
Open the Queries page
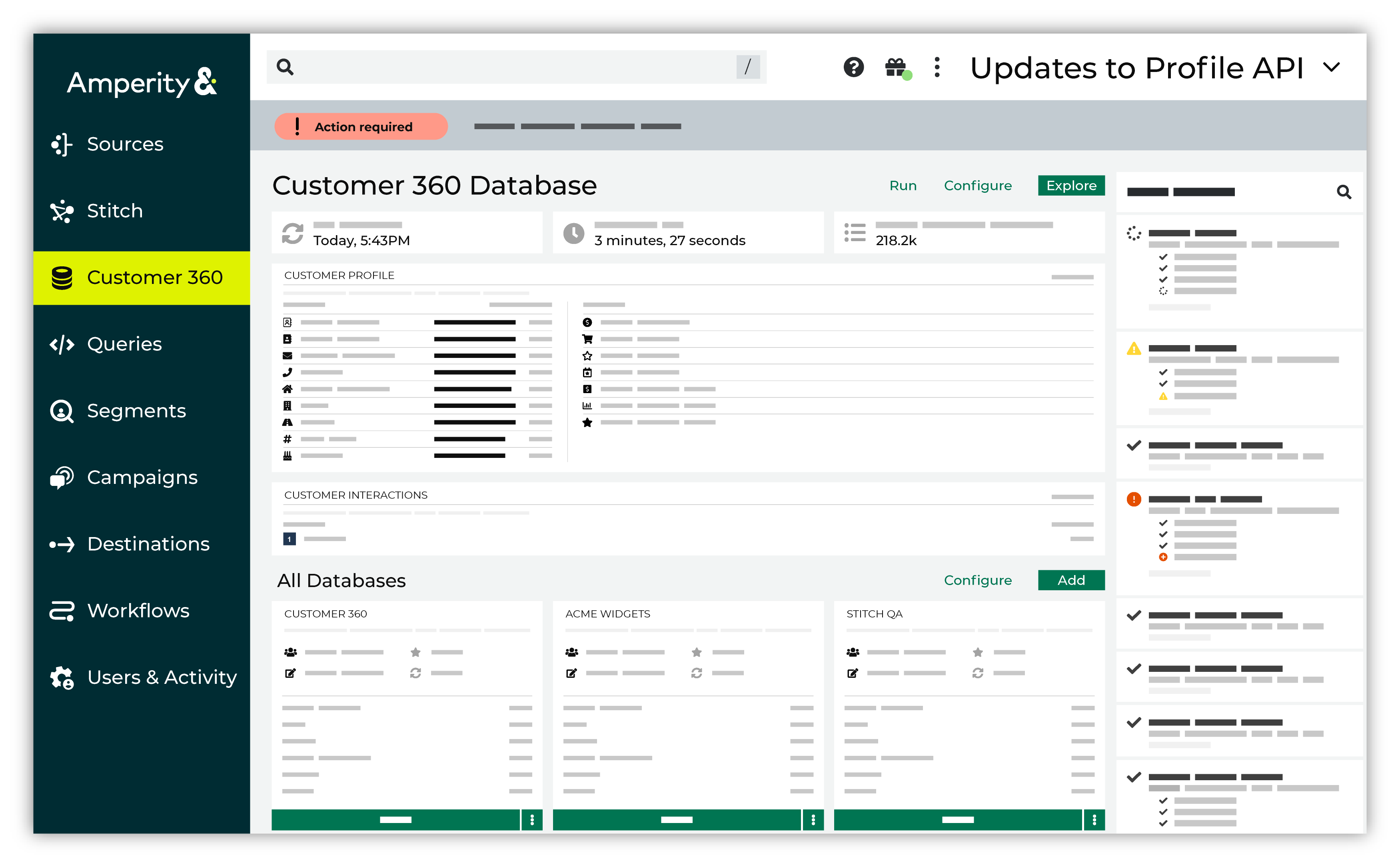tap(141, 344)
